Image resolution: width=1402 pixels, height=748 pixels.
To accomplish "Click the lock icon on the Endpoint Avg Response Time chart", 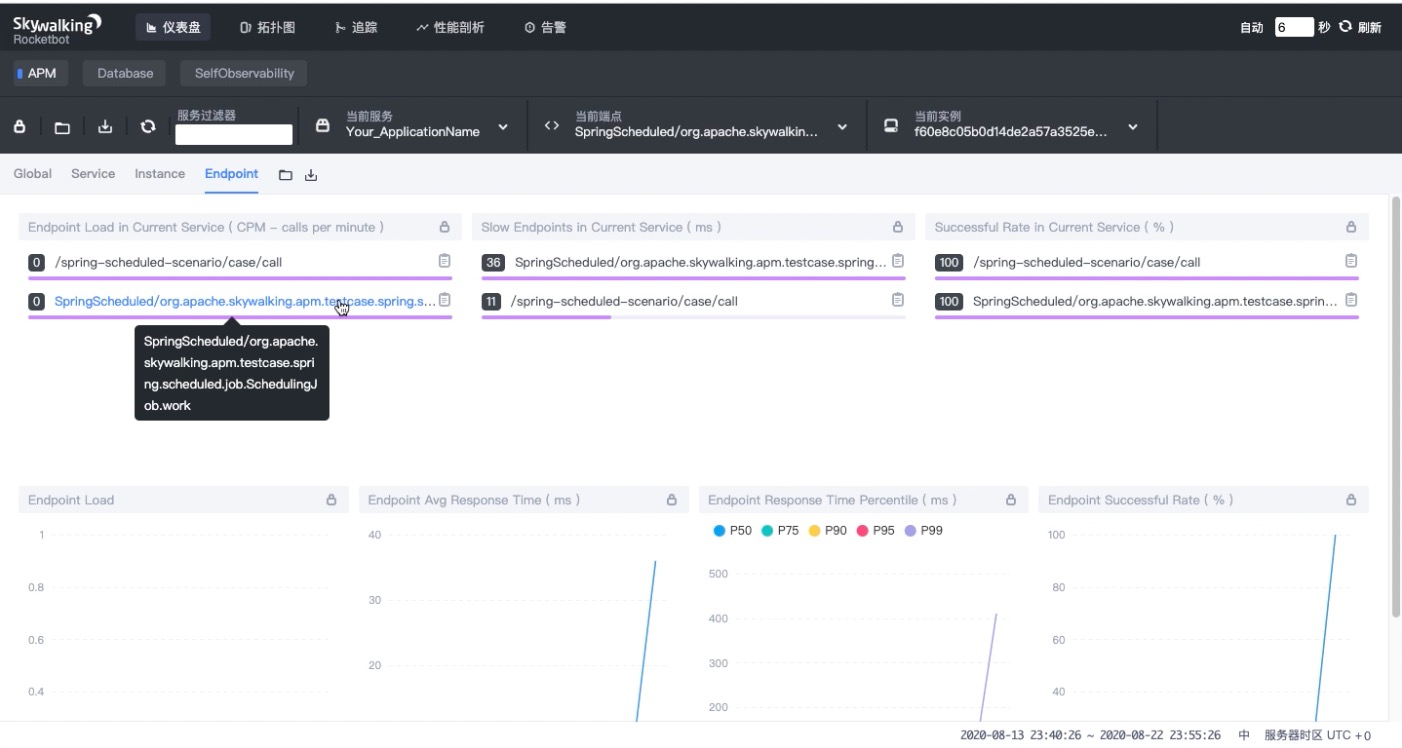I will click(671, 500).
